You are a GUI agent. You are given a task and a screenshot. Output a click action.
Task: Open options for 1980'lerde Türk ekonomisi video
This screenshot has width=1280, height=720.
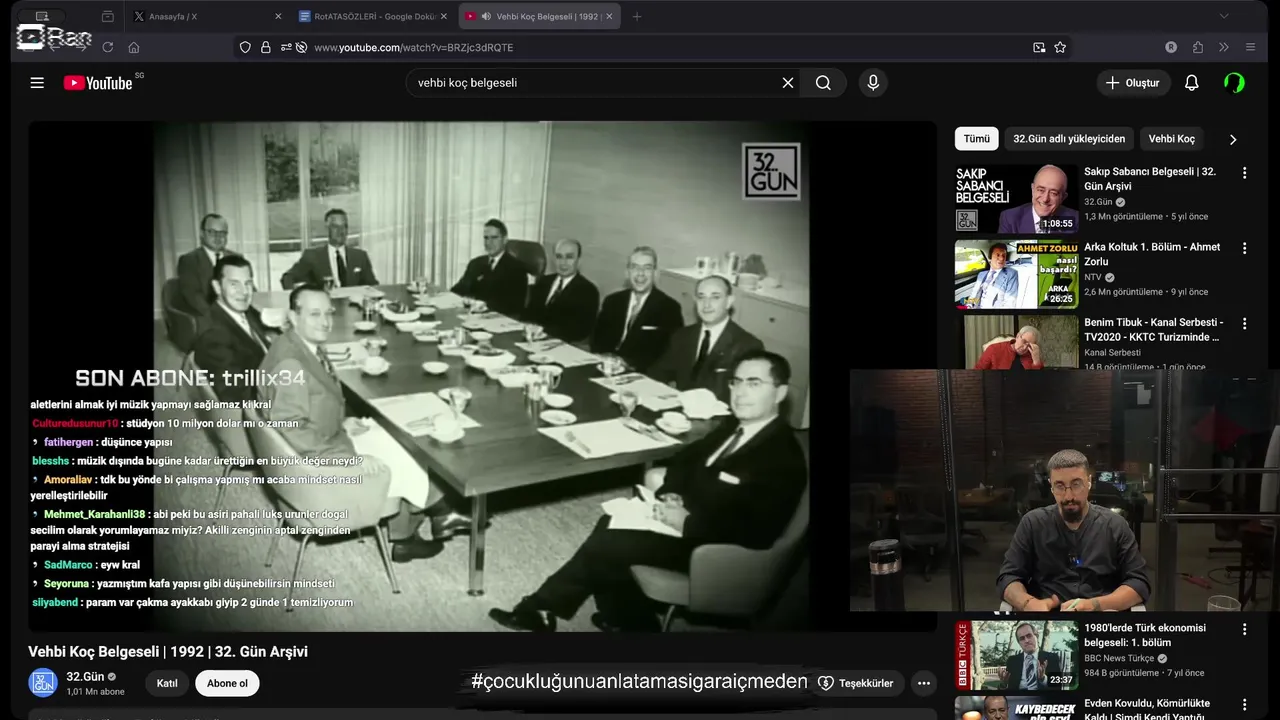click(1245, 630)
